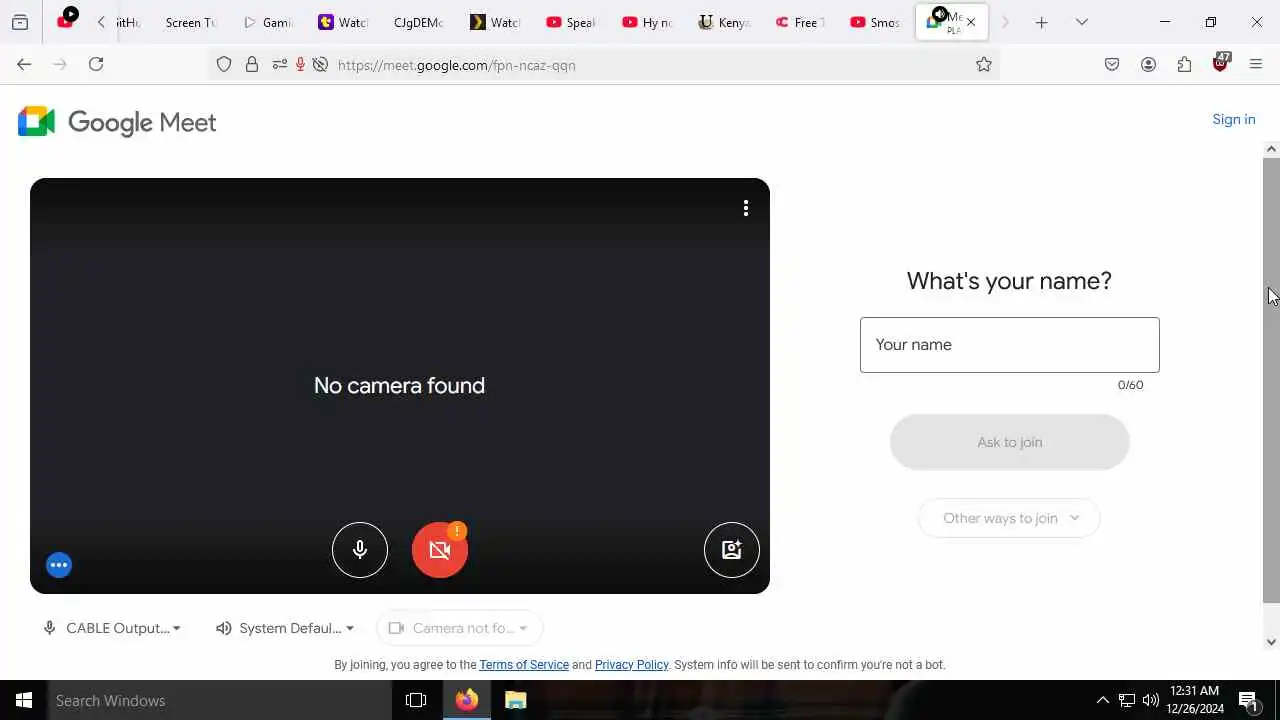Open the Firefox application menu
Viewport: 1280px width, 720px height.
(x=1256, y=64)
